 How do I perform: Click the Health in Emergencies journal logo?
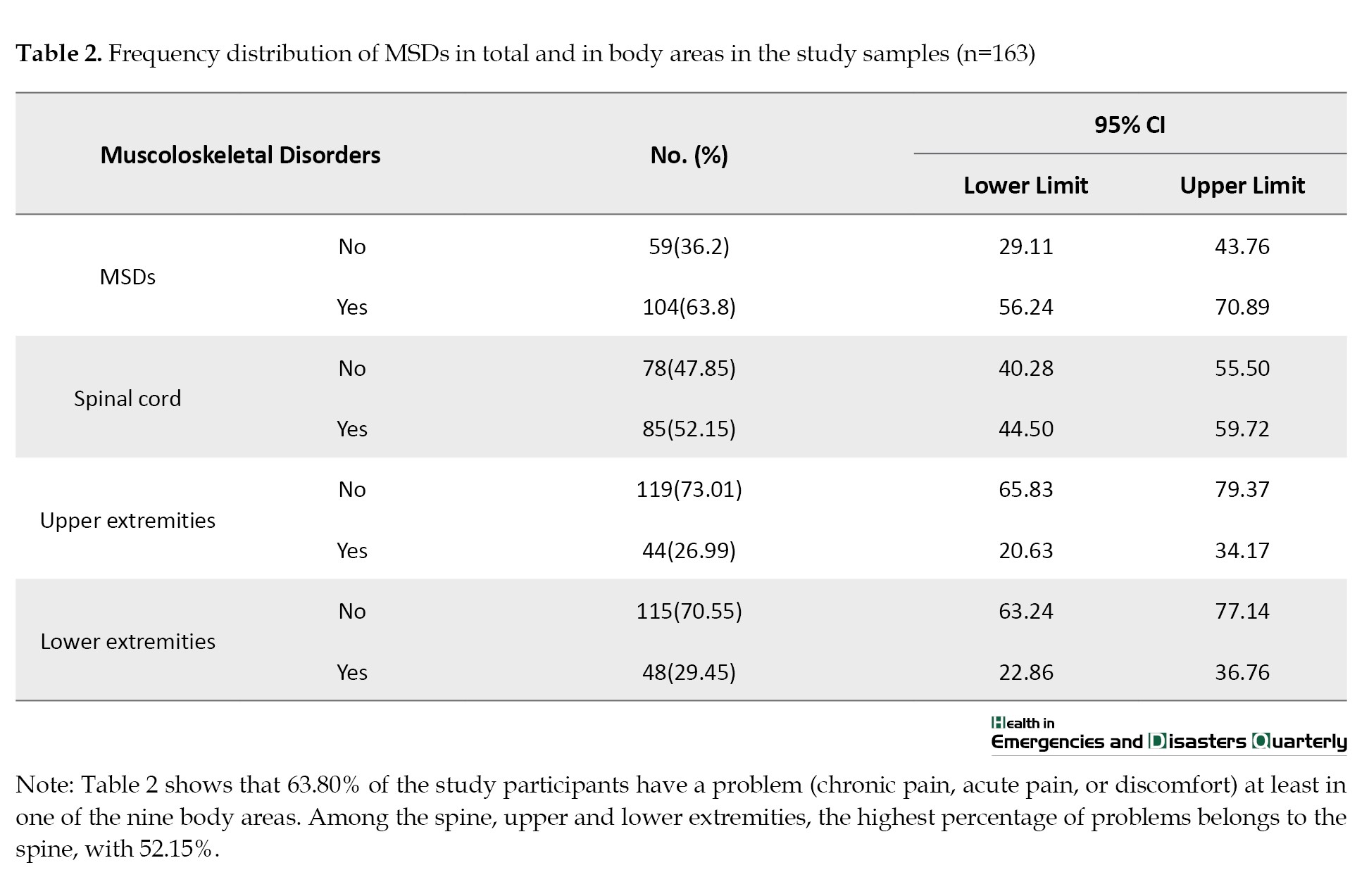pyautogui.click(x=1168, y=734)
